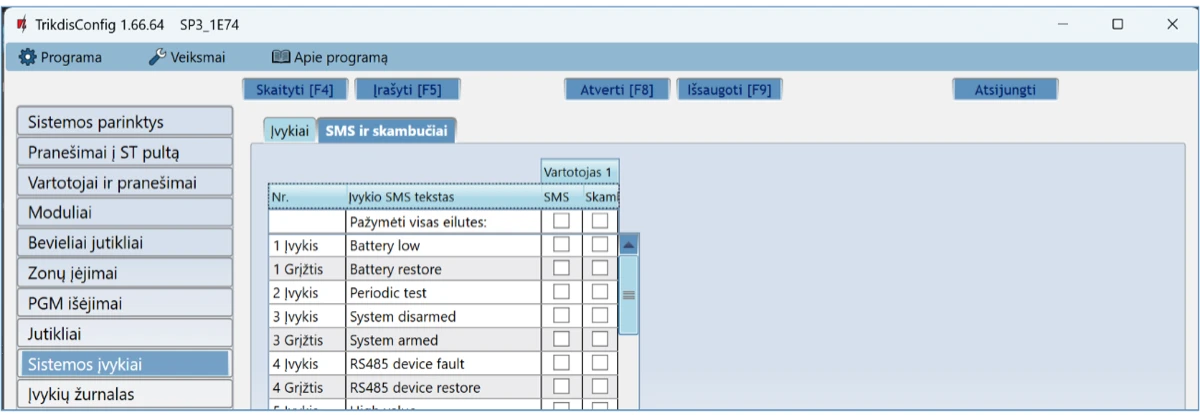Tick call checkbox for Periodic test
This screenshot has width=1200, height=415.
pyautogui.click(x=599, y=292)
